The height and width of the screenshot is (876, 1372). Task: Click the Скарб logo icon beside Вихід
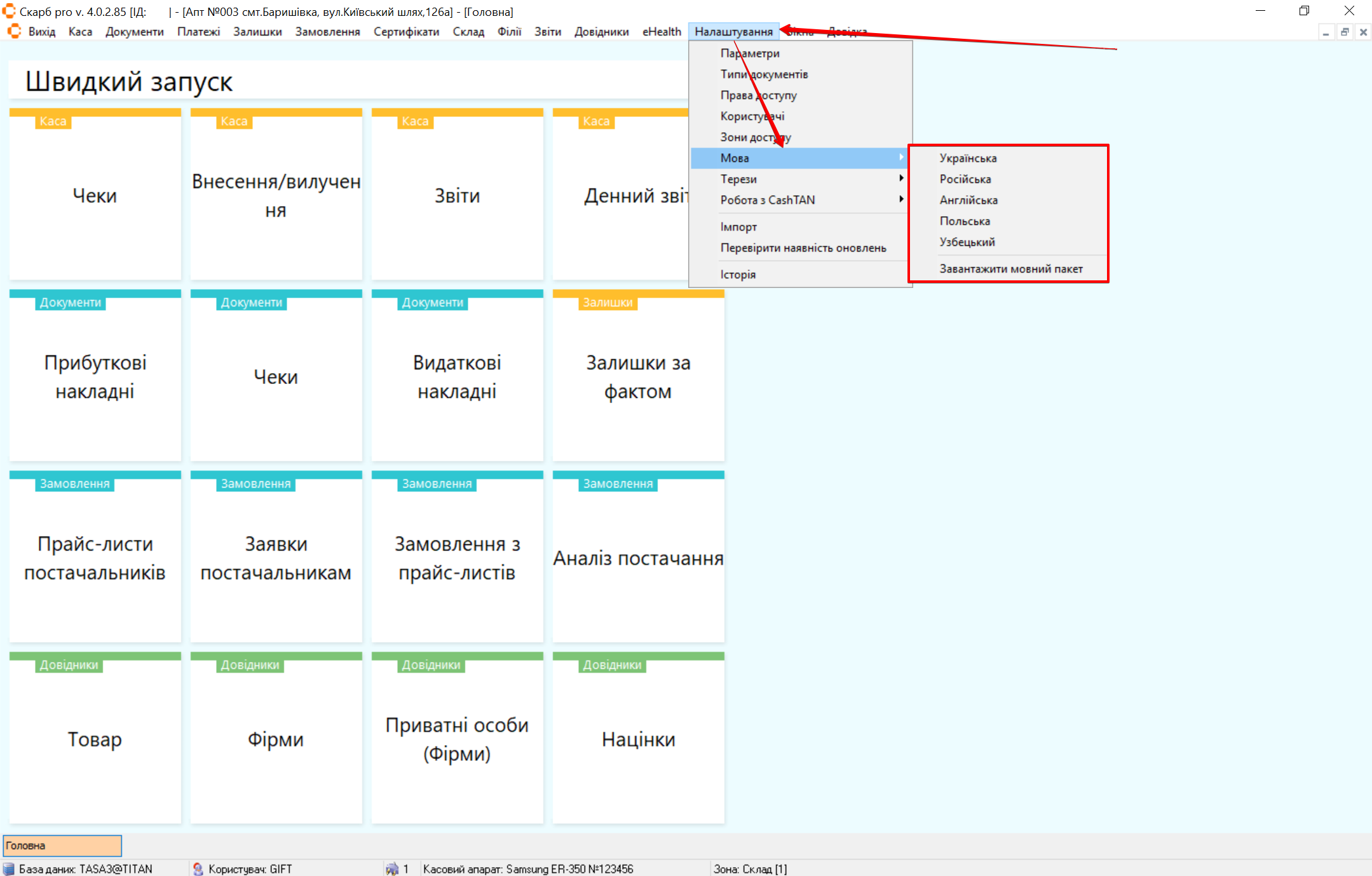[x=14, y=31]
